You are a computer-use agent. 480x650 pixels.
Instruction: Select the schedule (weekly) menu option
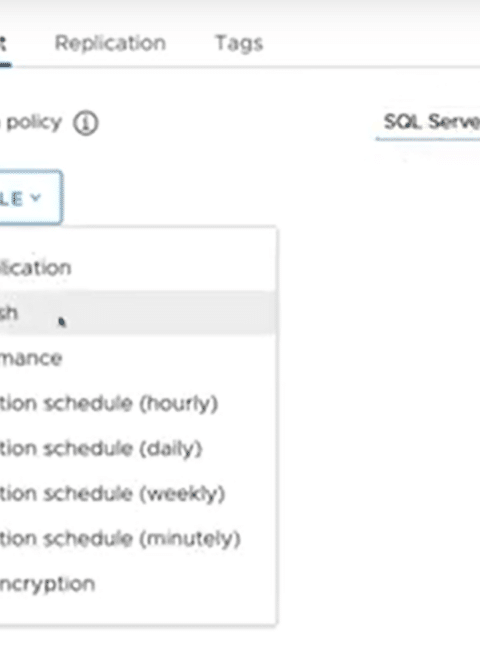tap(138, 494)
